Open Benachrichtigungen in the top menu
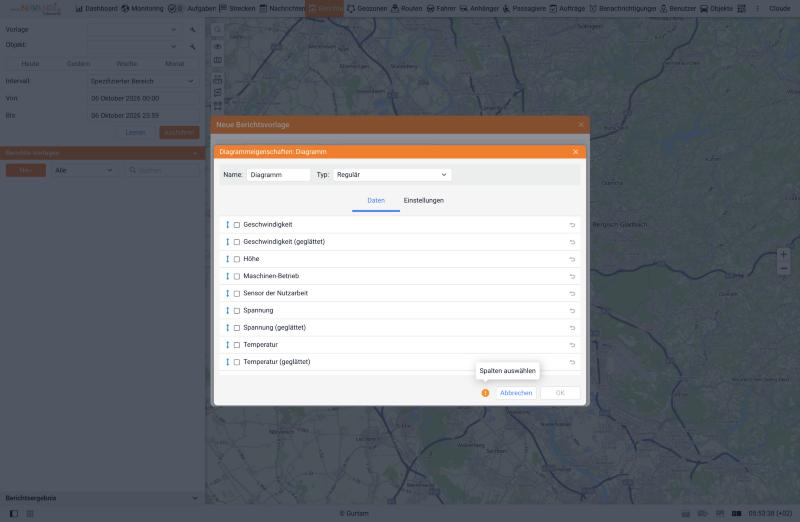Screen dimensions: 800x522 click(x=622, y=9)
